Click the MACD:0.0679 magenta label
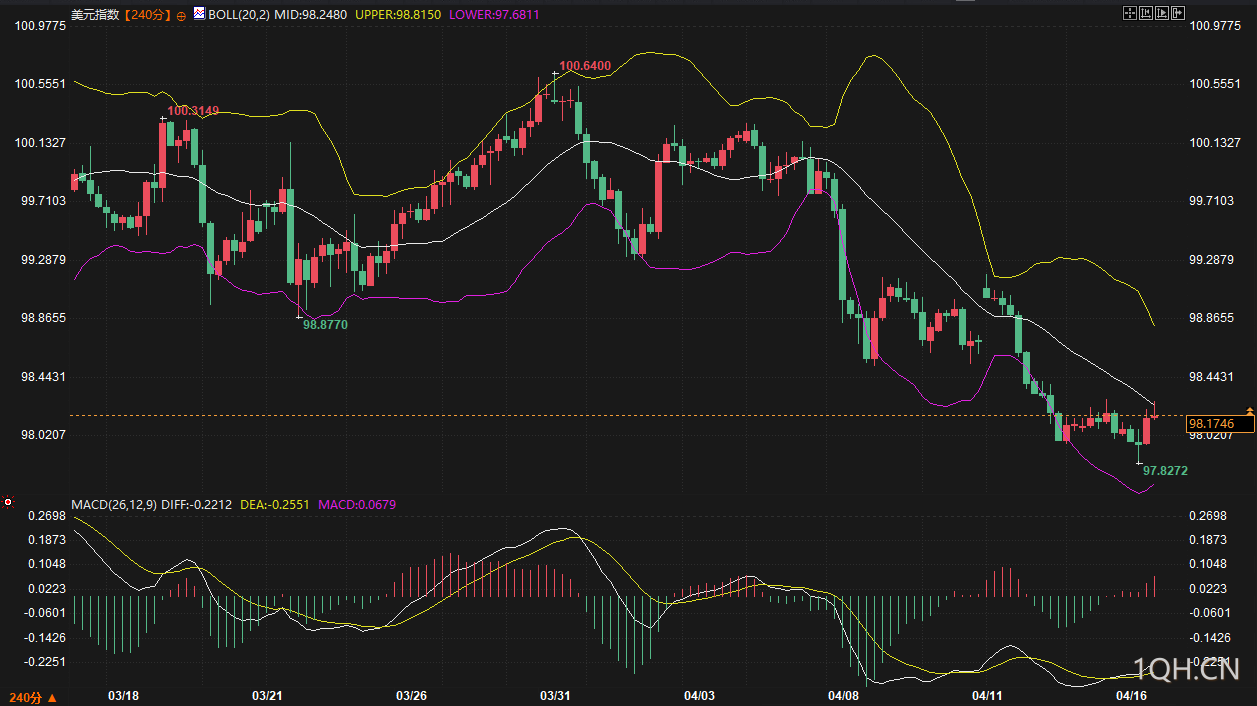Viewport: 1257px width, 706px height. coord(357,504)
